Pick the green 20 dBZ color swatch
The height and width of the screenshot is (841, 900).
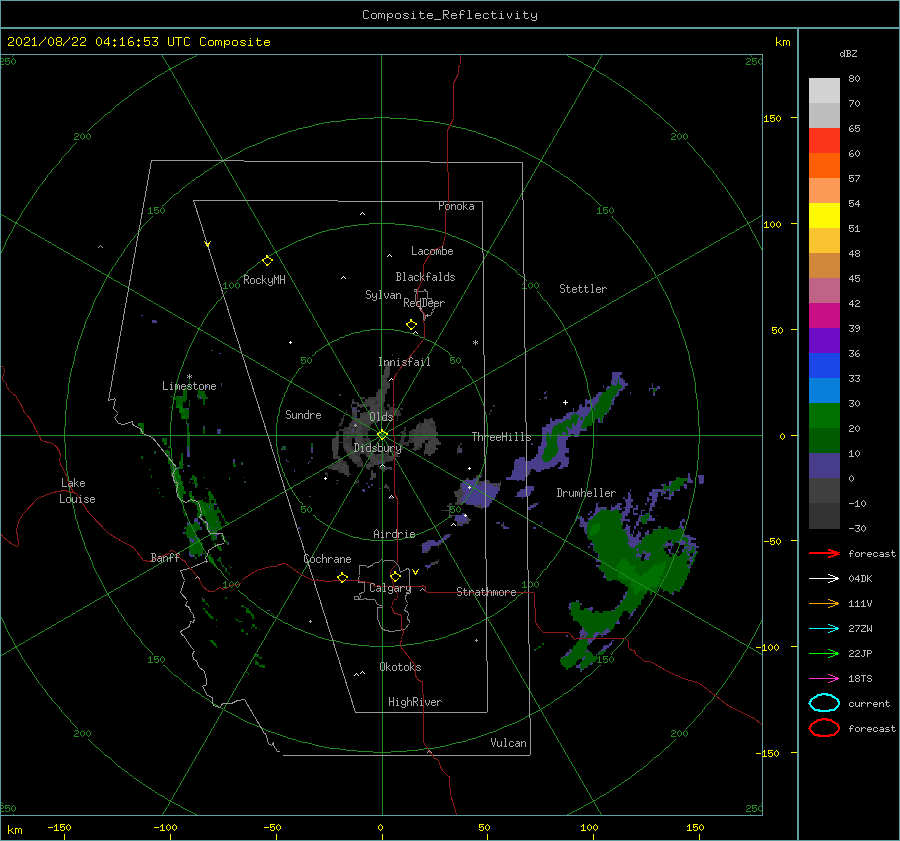coord(824,416)
